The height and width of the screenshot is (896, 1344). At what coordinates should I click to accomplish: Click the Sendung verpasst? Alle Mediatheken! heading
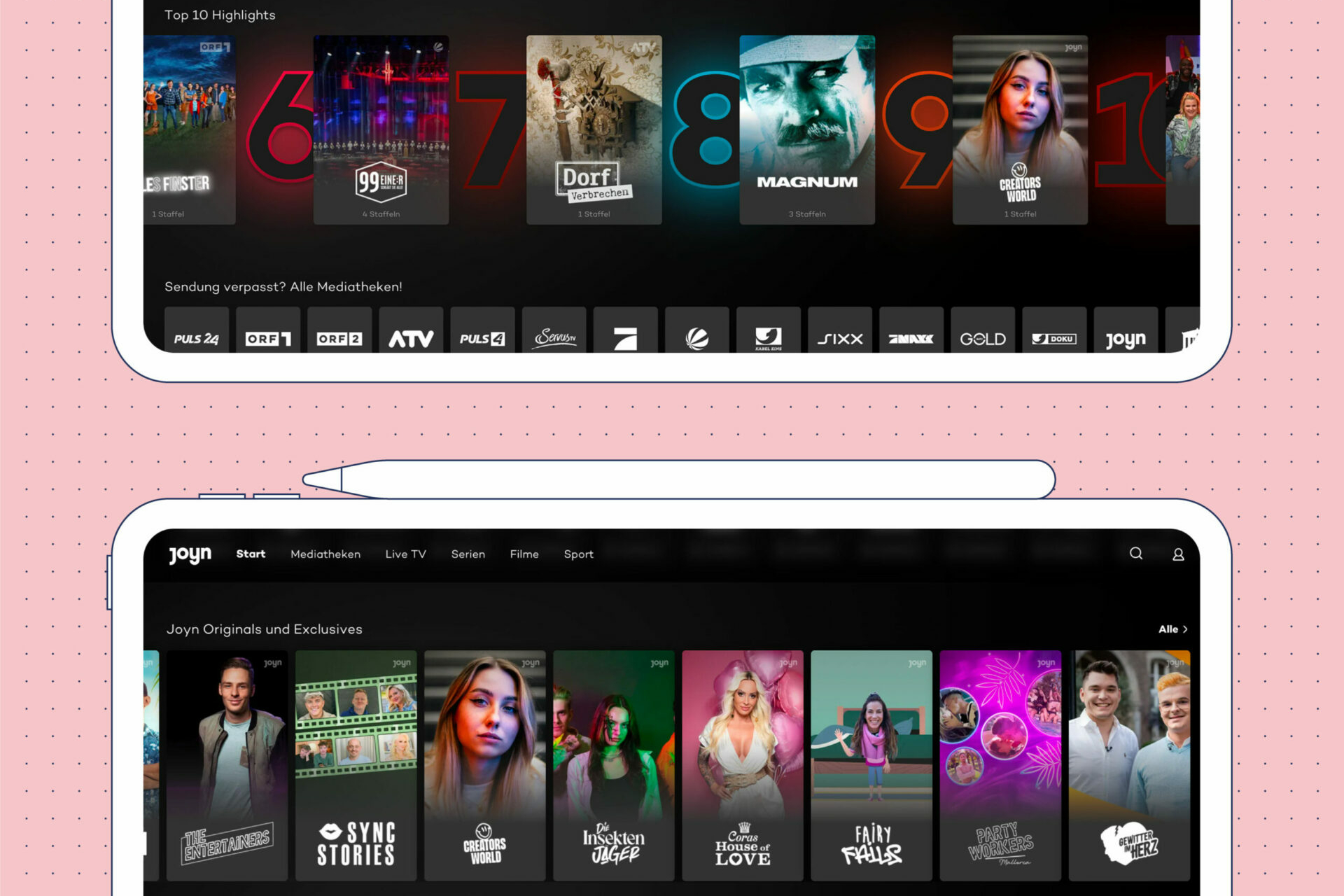pos(283,287)
